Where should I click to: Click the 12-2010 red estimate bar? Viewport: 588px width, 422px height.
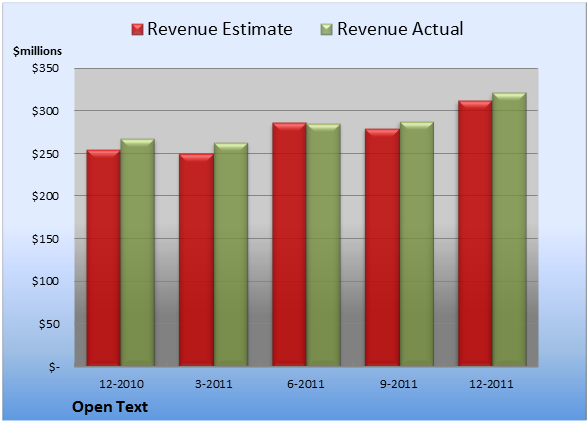(104, 258)
